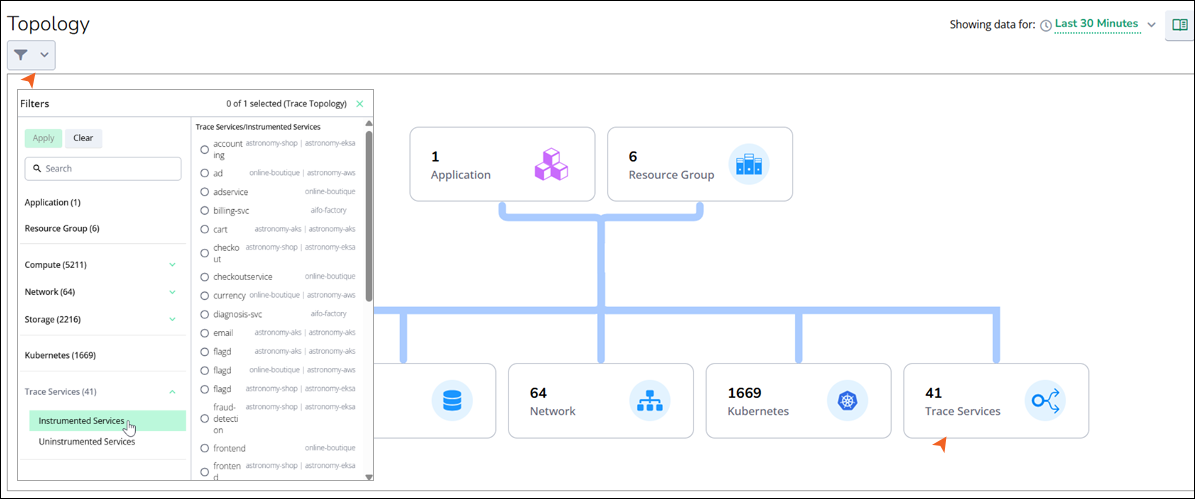Click the Network hierarchy icon

click(650, 401)
